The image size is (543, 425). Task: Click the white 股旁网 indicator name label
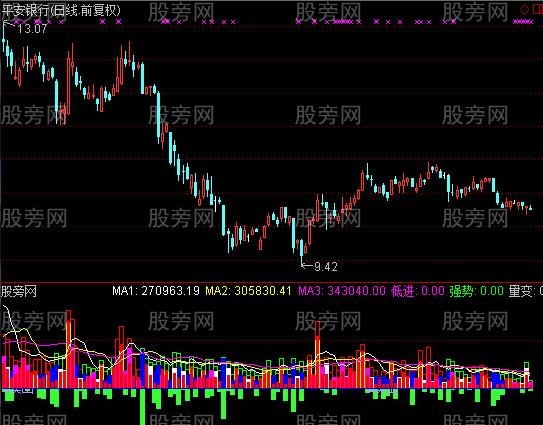19,291
